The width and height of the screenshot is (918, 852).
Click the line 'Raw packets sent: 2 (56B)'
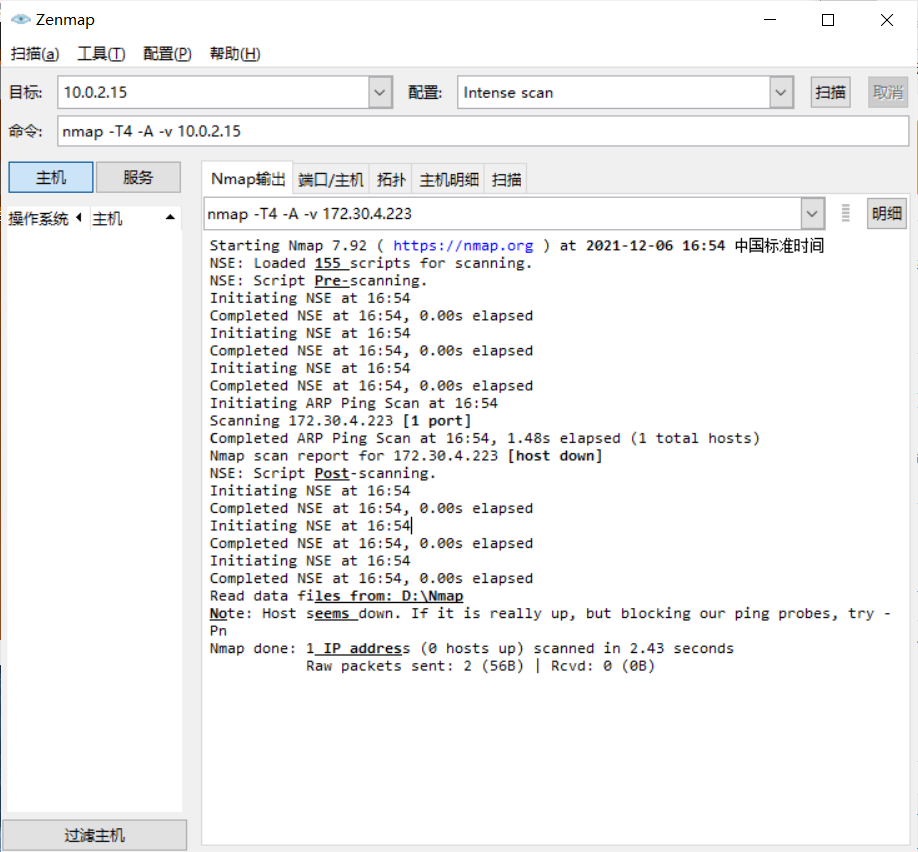tap(415, 666)
